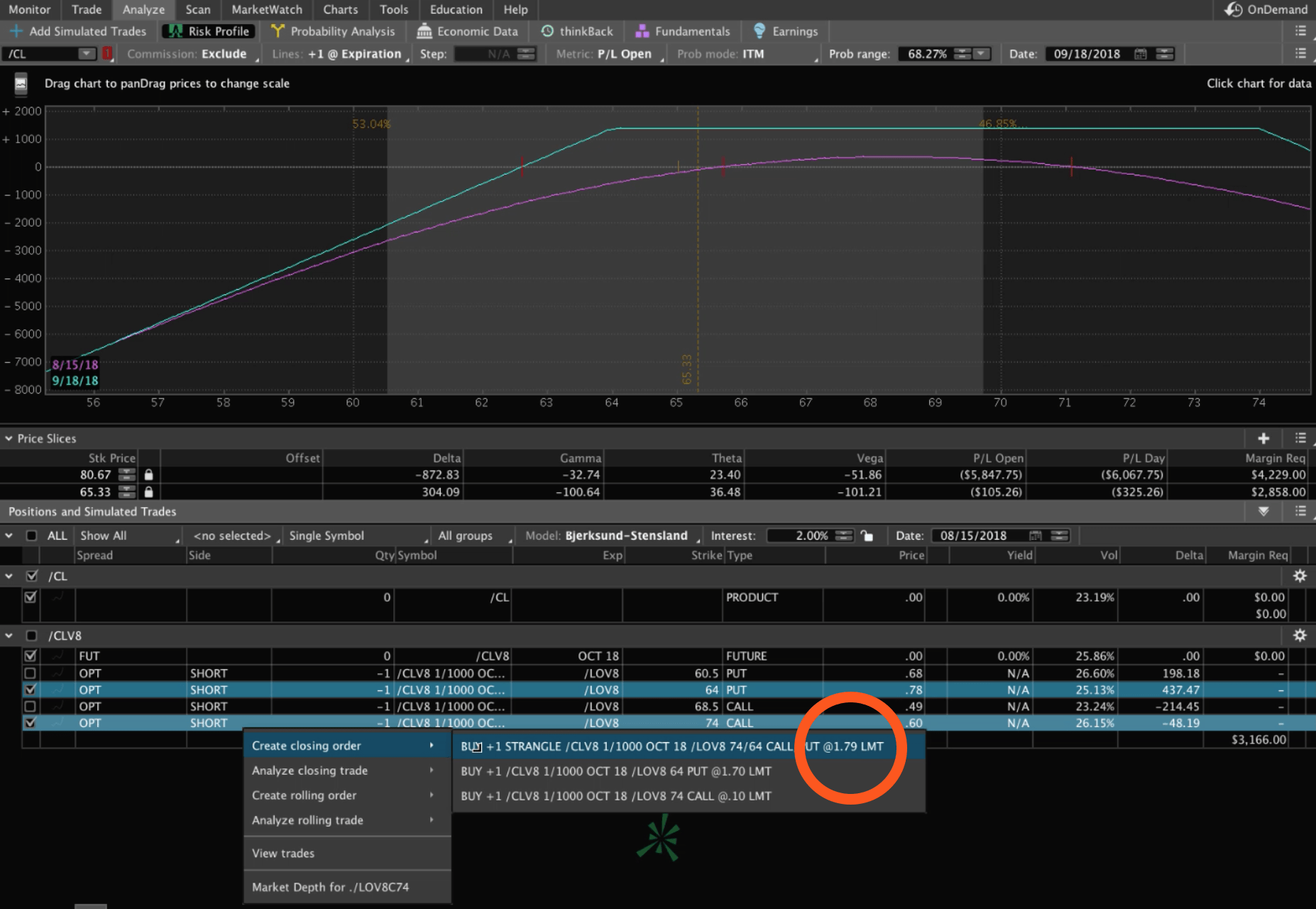
Task: Open Economic Data section
Action: point(468,31)
